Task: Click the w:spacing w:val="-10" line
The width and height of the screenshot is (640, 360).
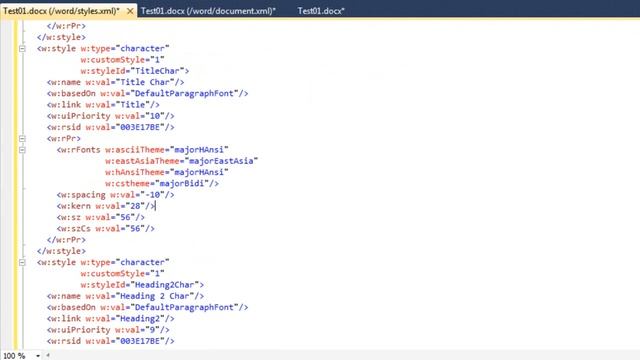Action: click(116, 195)
